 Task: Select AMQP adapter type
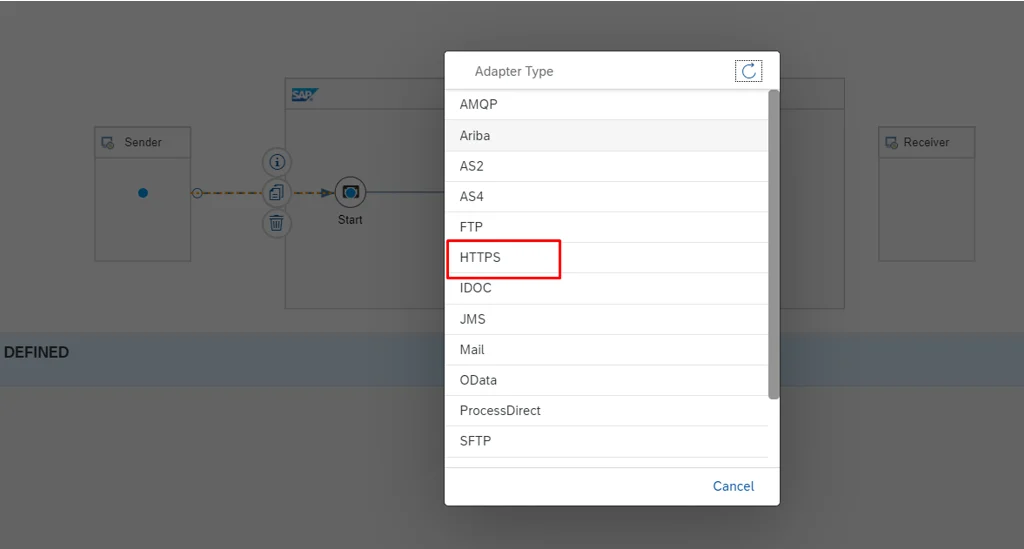point(478,104)
